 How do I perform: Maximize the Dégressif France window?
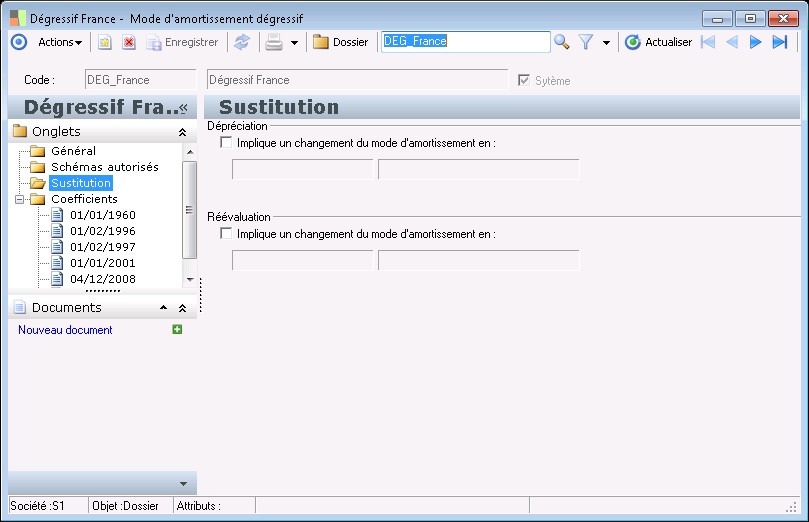tap(750, 19)
